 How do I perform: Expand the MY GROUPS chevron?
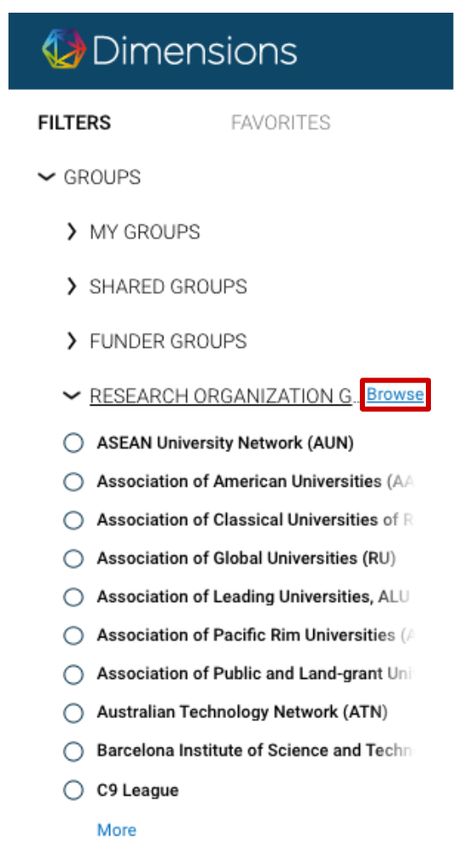(x=72, y=232)
